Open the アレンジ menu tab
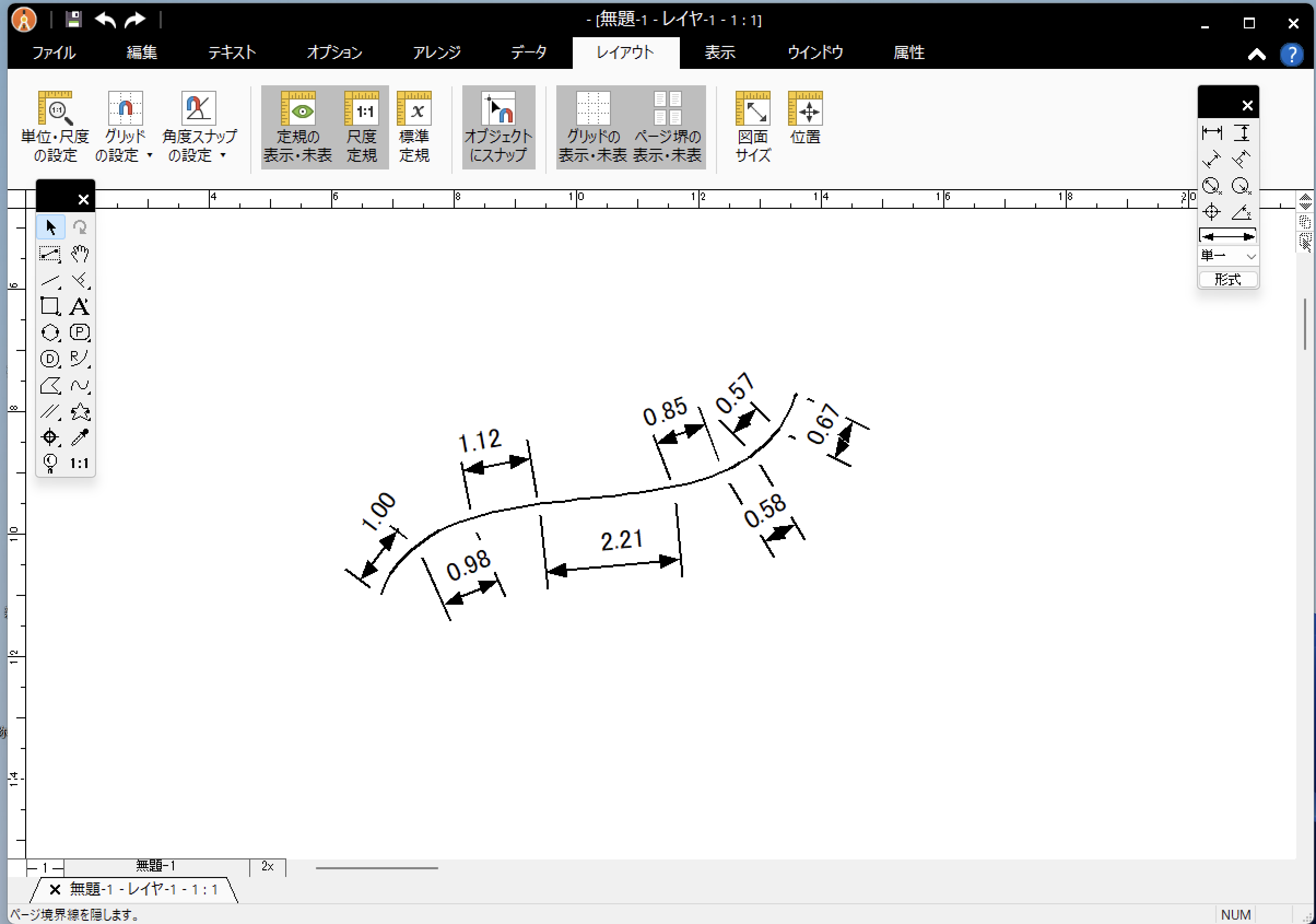The image size is (1316, 924). [437, 53]
